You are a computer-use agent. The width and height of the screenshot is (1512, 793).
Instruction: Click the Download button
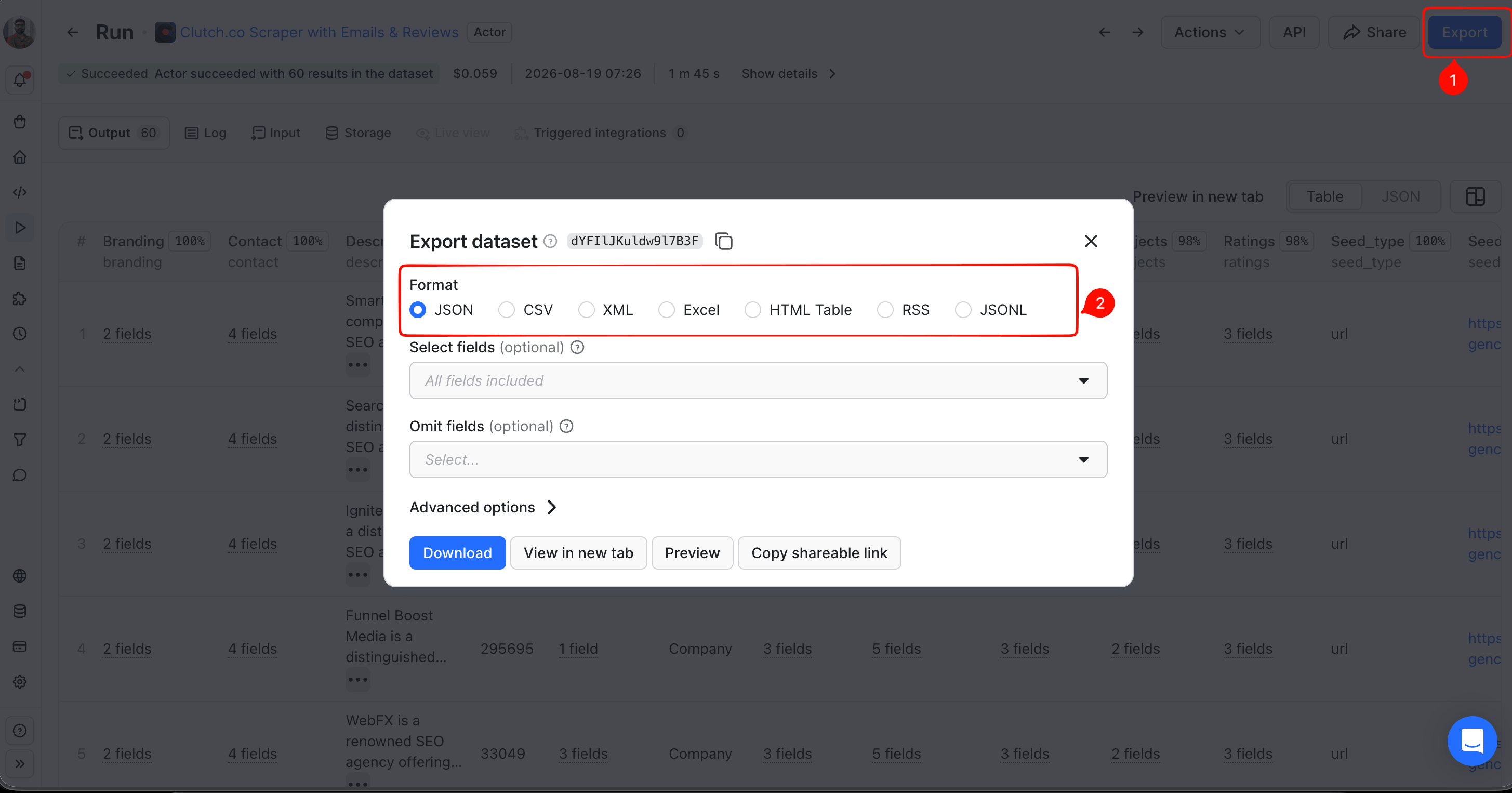pyautogui.click(x=457, y=552)
